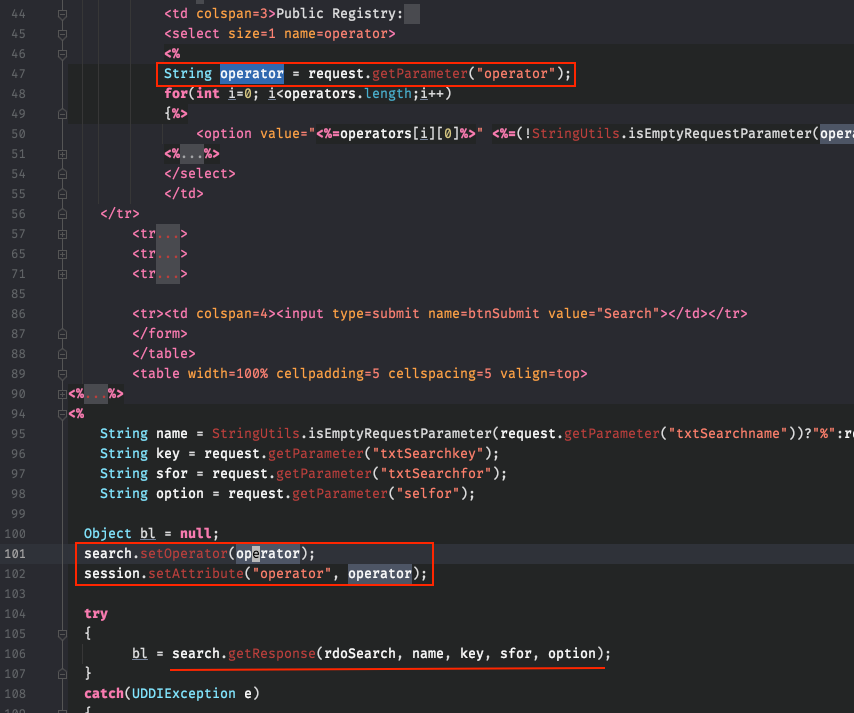
Task: Collapse the try block brace at line 105
Action: 62,634
